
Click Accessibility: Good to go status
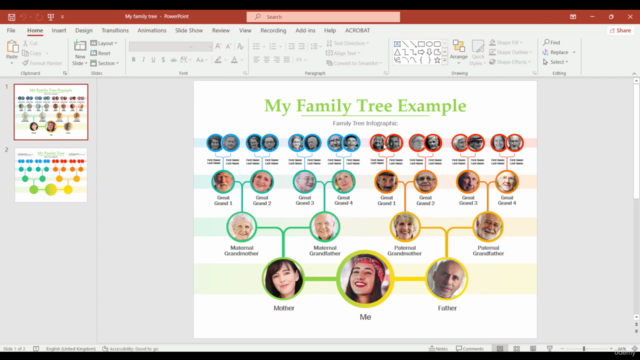point(130,349)
